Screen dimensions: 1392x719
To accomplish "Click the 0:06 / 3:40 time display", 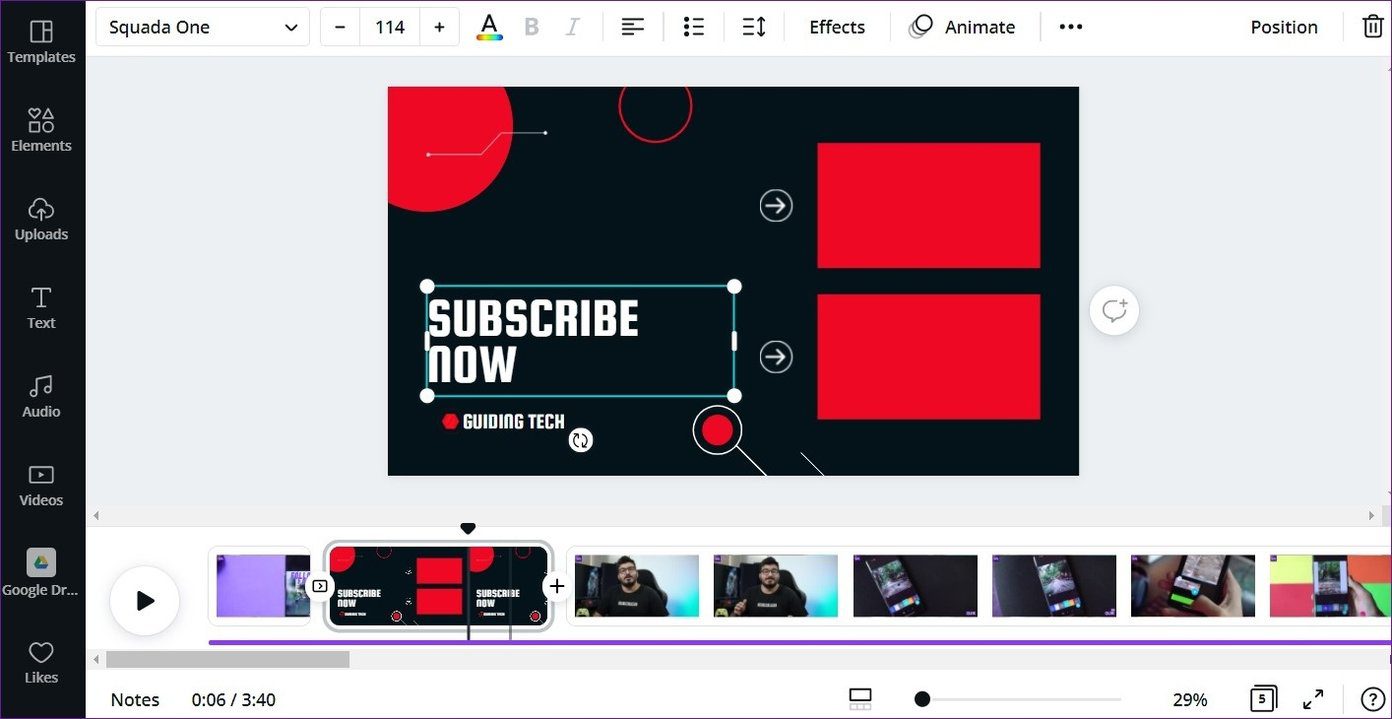I will pos(233,699).
